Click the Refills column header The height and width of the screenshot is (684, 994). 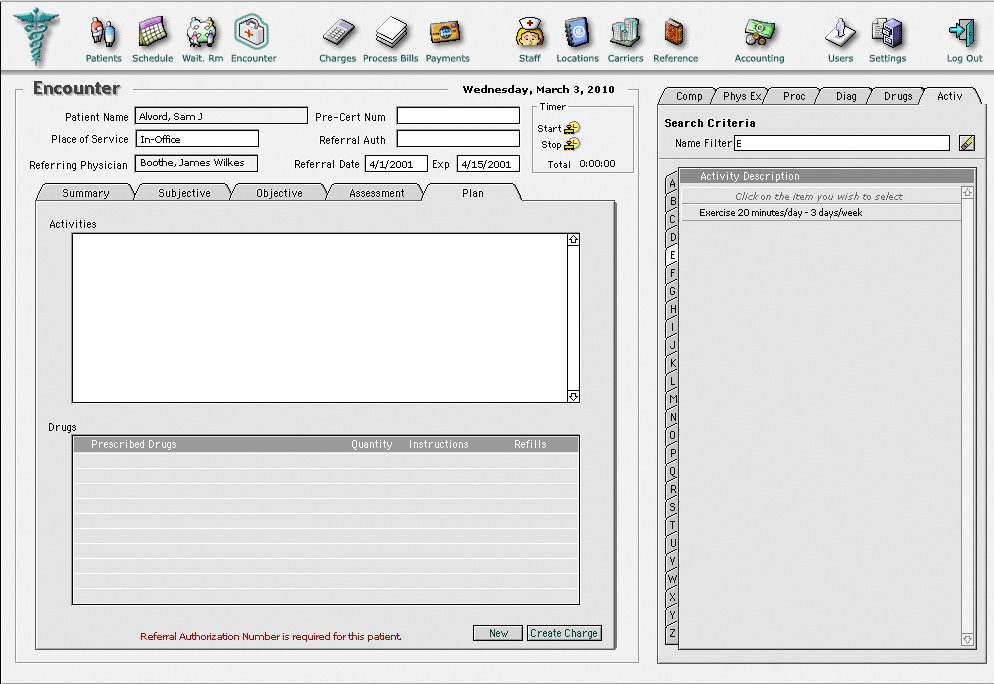tap(530, 444)
